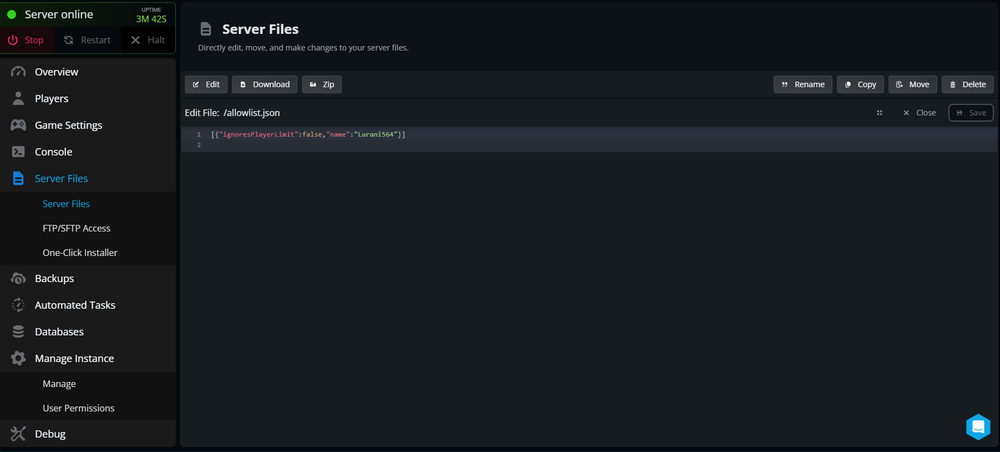The image size is (1000, 452).
Task: Download the allowlist.json file
Action: pos(264,85)
